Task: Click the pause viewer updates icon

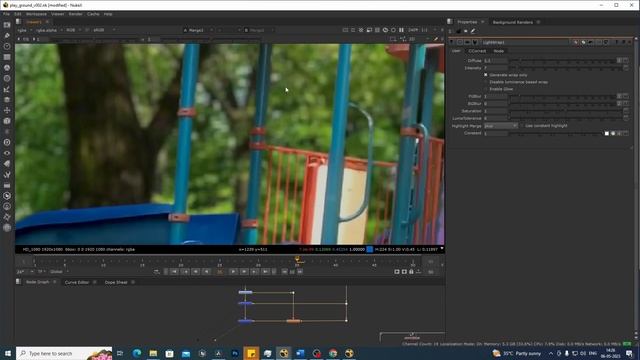Action: 401,30
